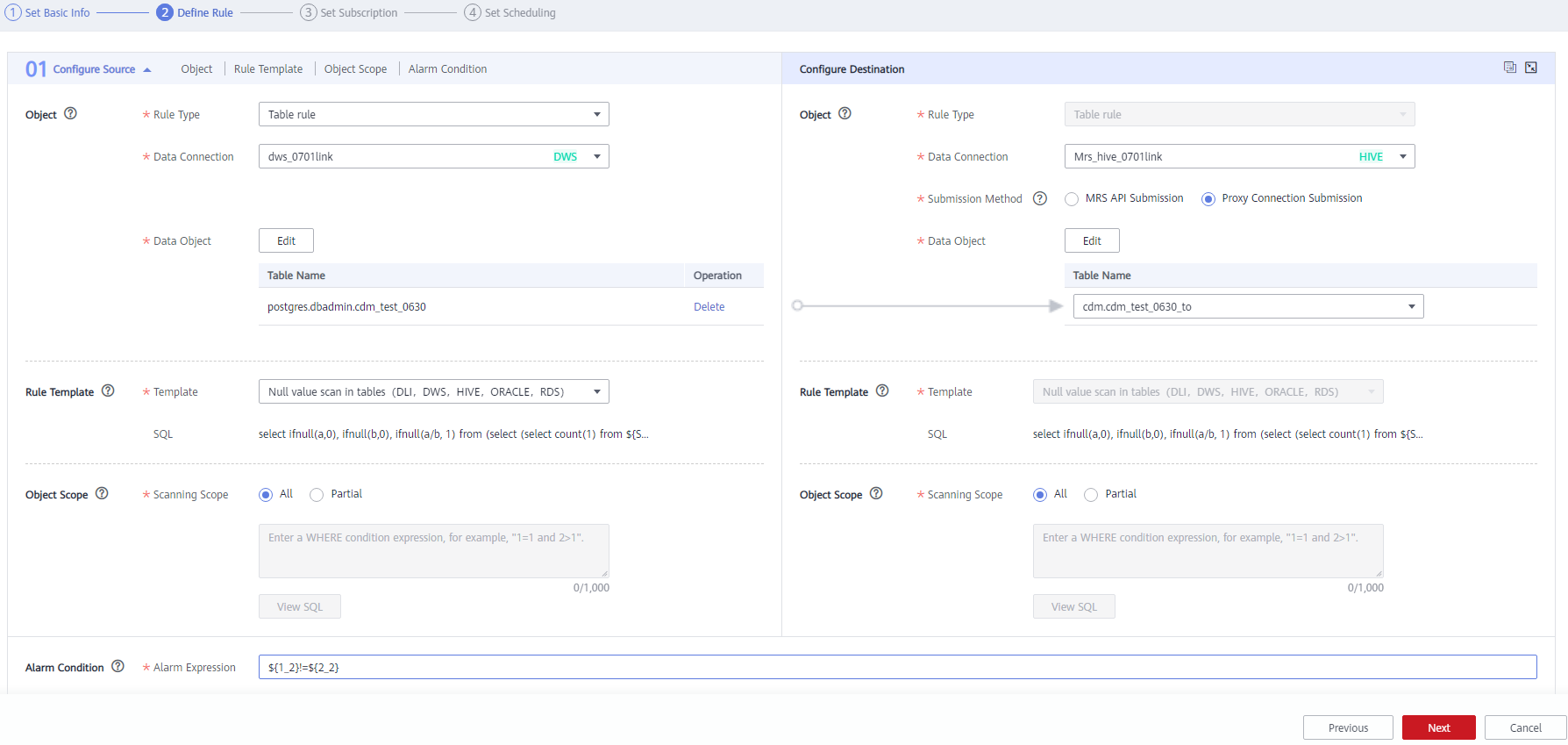Jump to Object Scope anchor tab
The width and height of the screenshot is (1568, 745).
point(355,68)
